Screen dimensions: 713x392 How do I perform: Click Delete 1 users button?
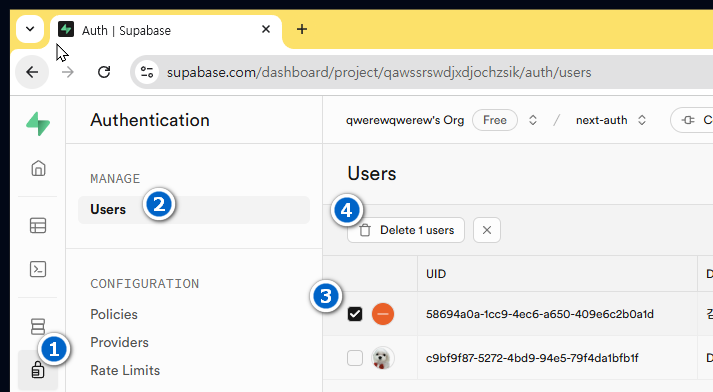[406, 230]
